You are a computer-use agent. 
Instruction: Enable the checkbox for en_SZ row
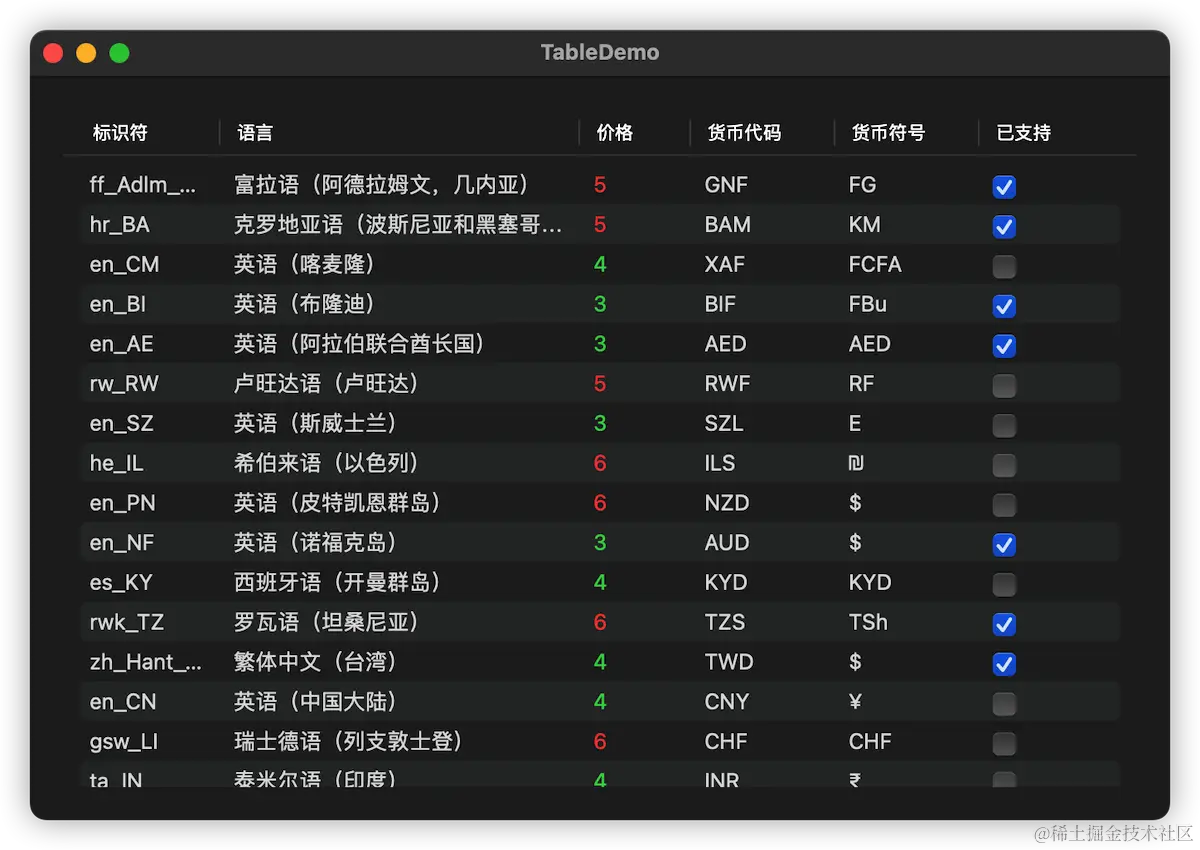(1004, 425)
